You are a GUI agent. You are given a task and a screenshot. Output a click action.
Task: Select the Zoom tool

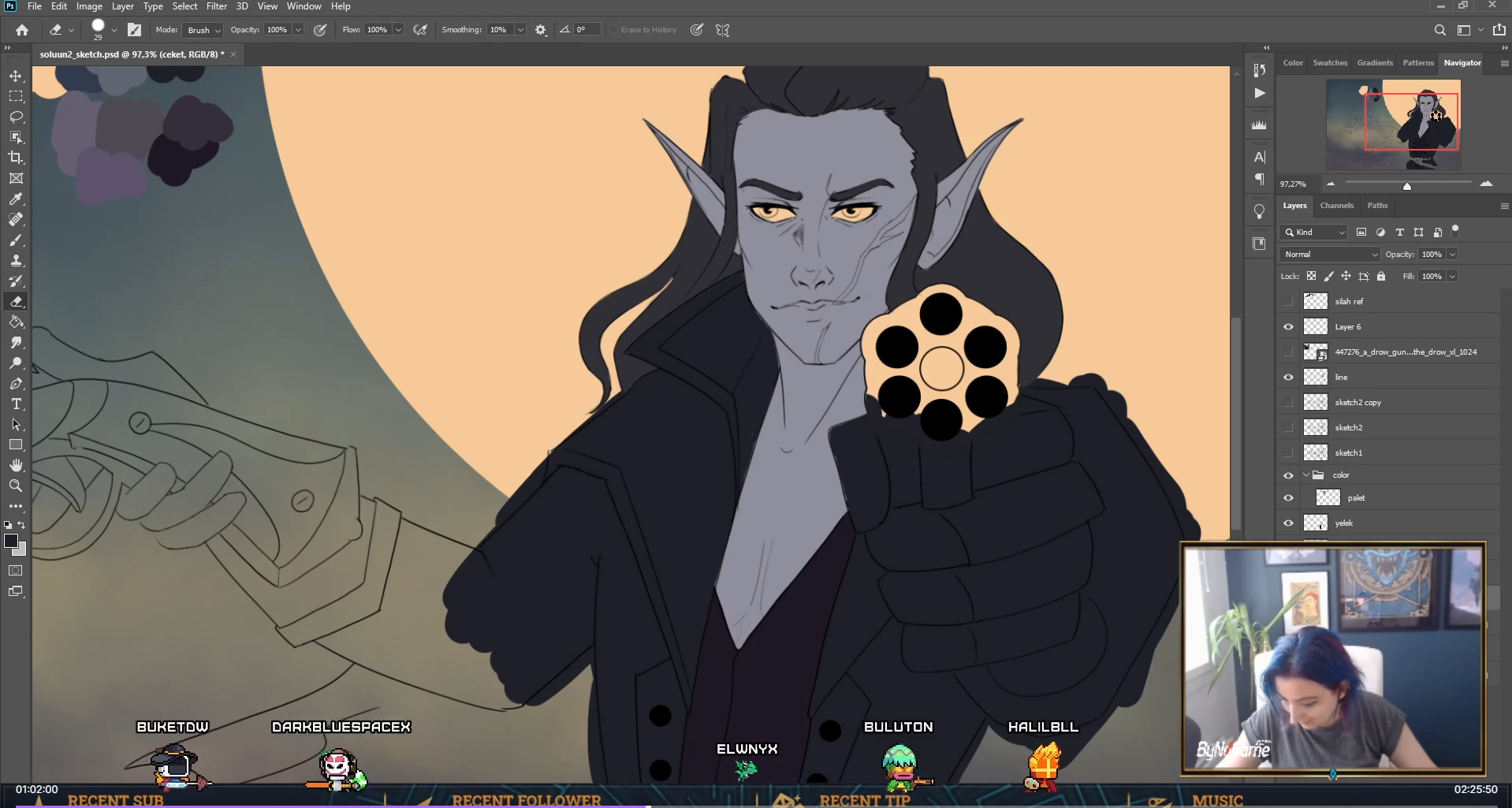pos(16,486)
